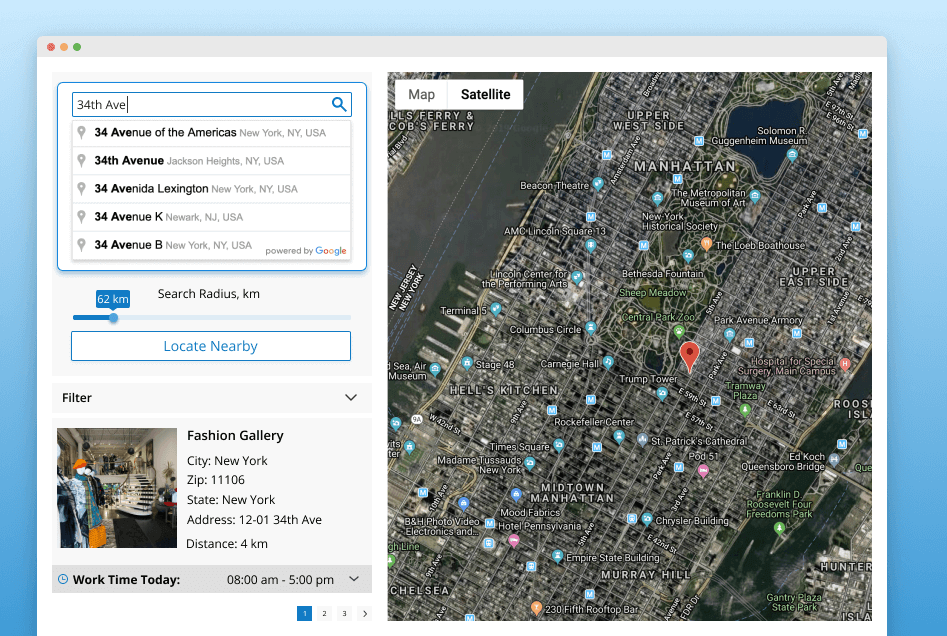Open the Fashion Gallery store title
Viewport: 947px width, 636px height.
pyautogui.click(x=235, y=435)
